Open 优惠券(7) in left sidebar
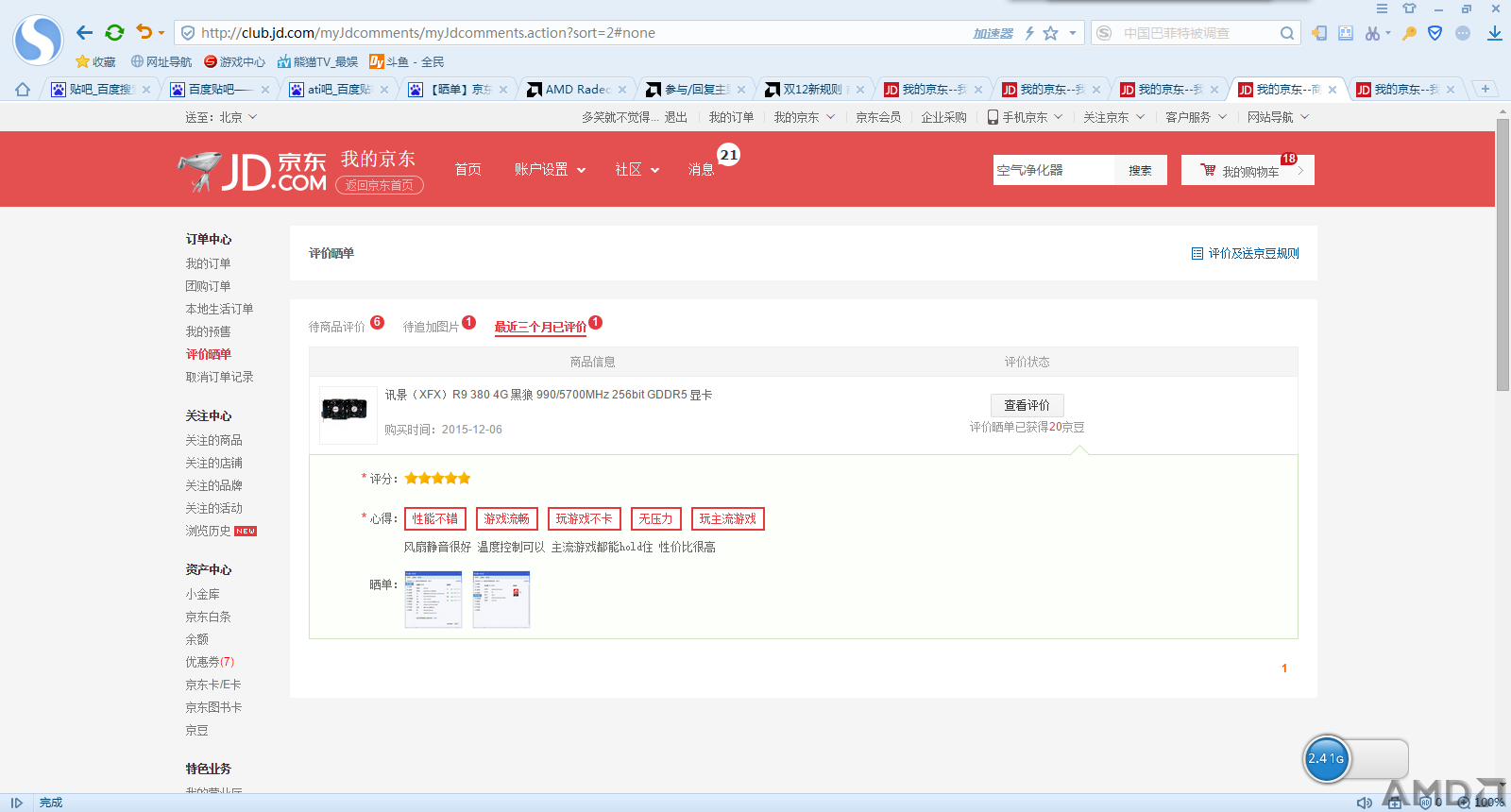This screenshot has width=1511, height=812. (x=210, y=662)
